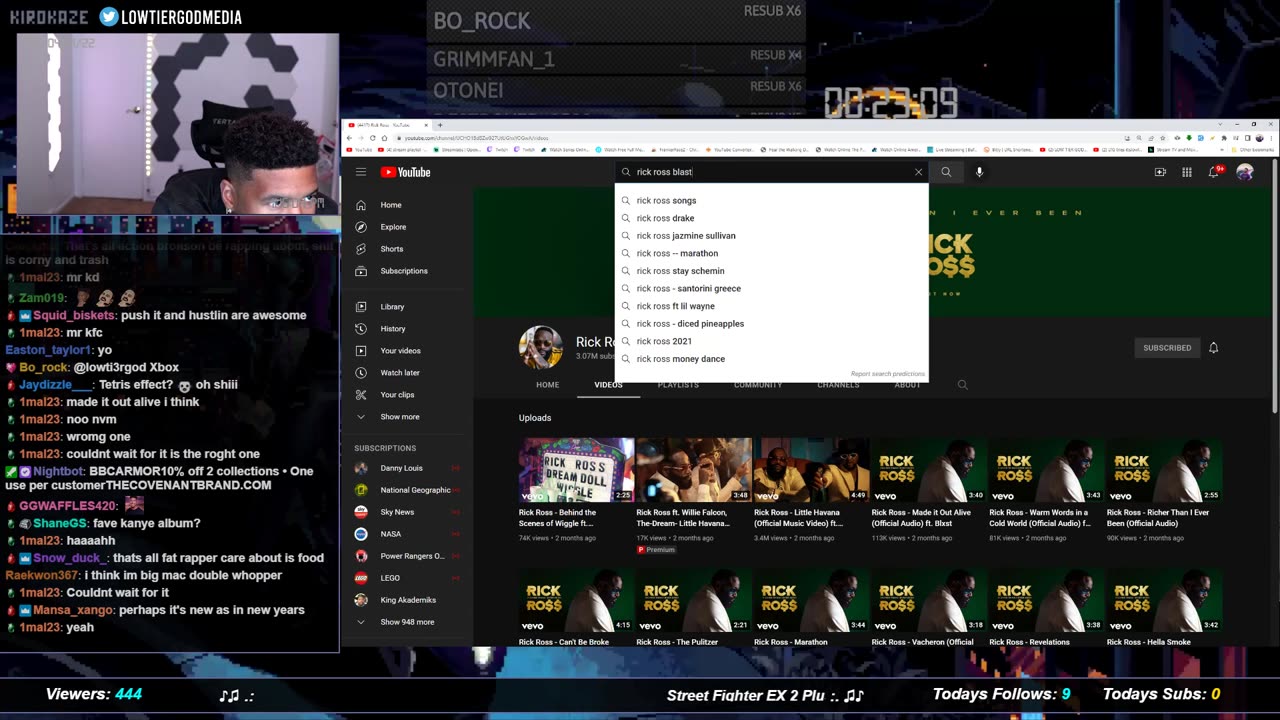
Task: Select suggestion 'rick ross - diced pineapples'
Action: pos(771,324)
